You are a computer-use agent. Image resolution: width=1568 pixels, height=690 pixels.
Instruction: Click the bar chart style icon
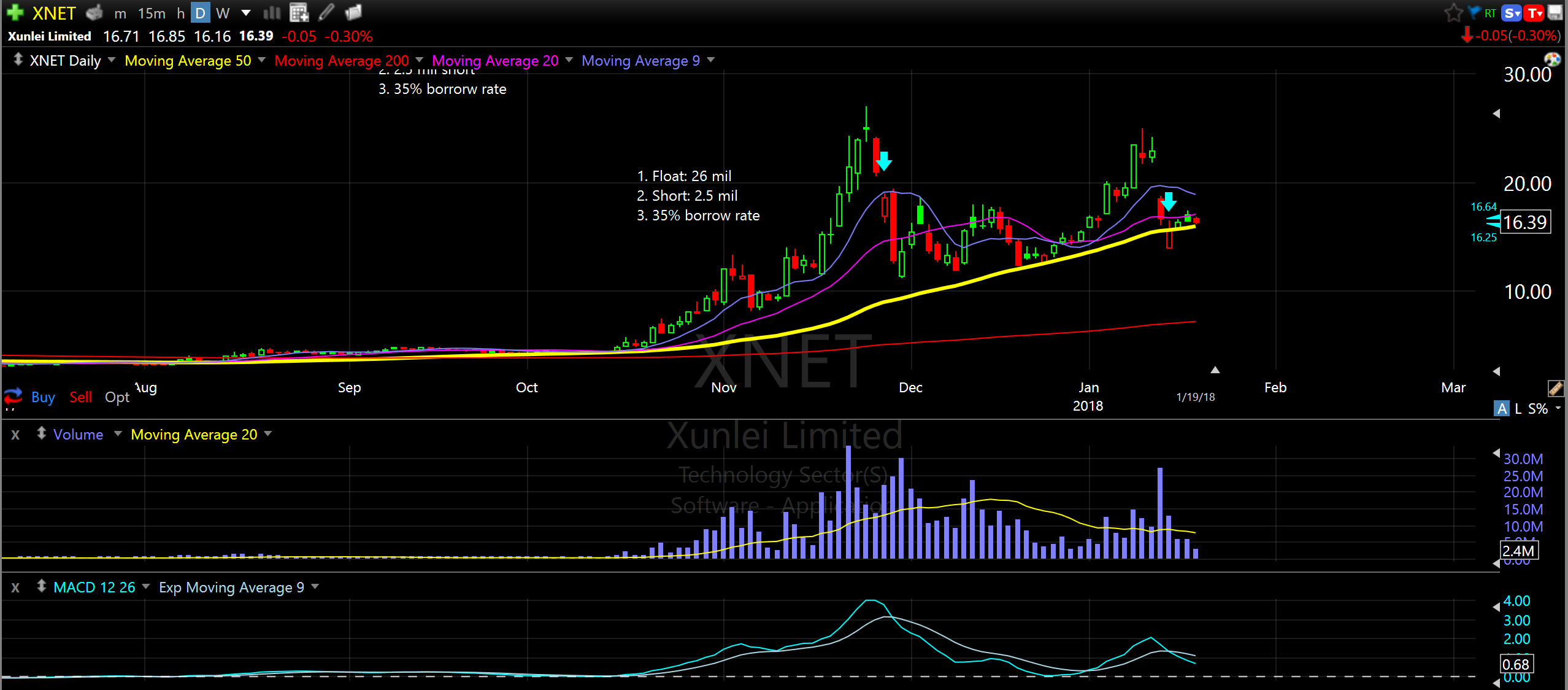click(x=272, y=12)
